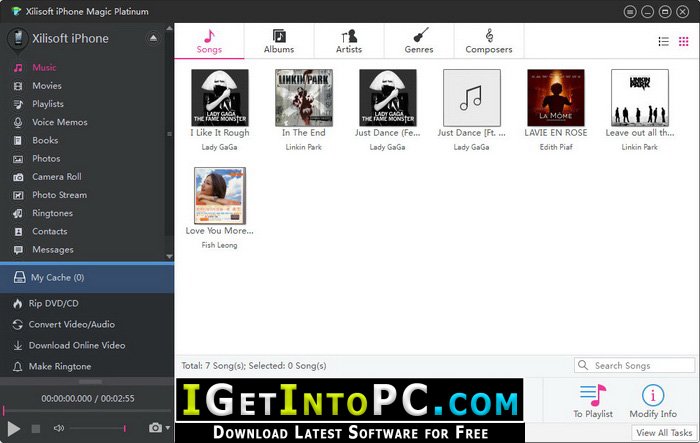This screenshot has width=700, height=443.
Task: Open the Messages speech bubble icon
Action: click(18, 250)
